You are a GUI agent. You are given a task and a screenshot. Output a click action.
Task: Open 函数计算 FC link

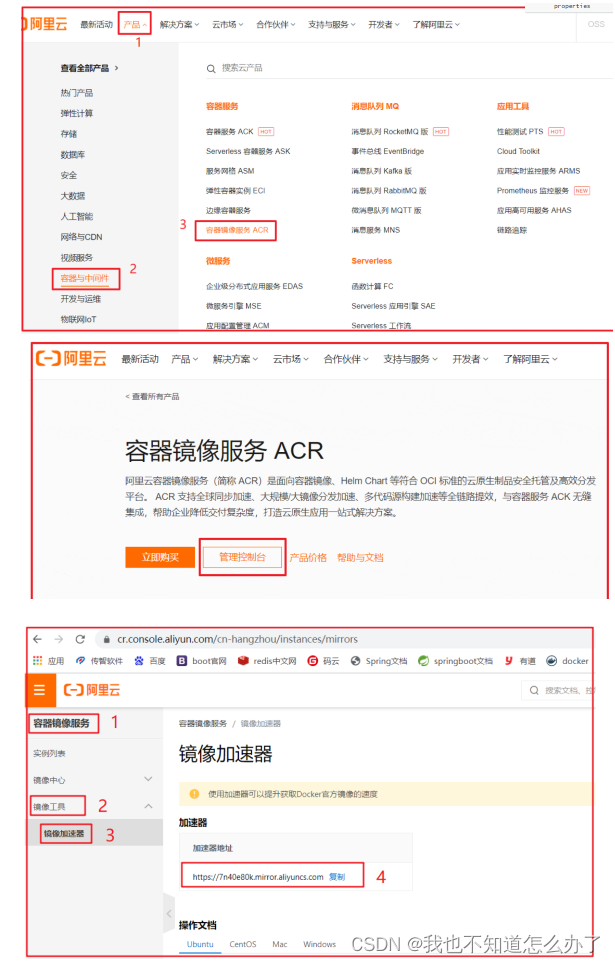372,286
